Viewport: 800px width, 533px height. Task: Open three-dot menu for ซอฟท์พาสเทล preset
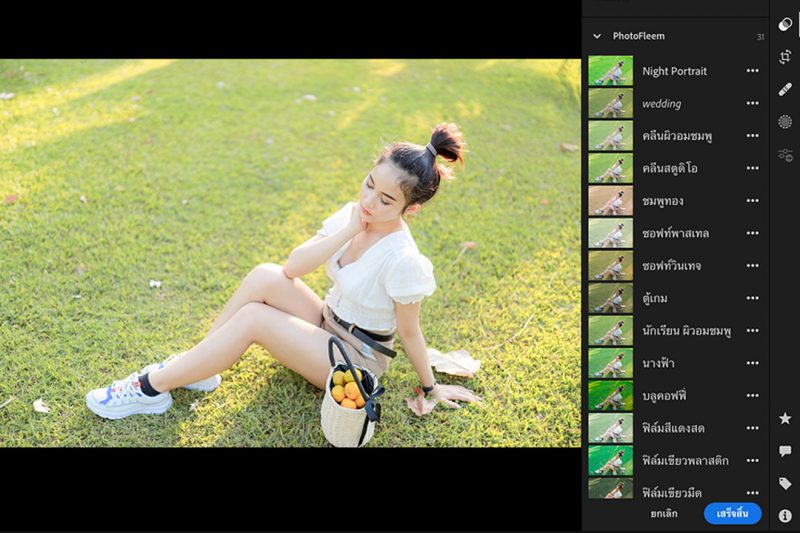pos(753,233)
